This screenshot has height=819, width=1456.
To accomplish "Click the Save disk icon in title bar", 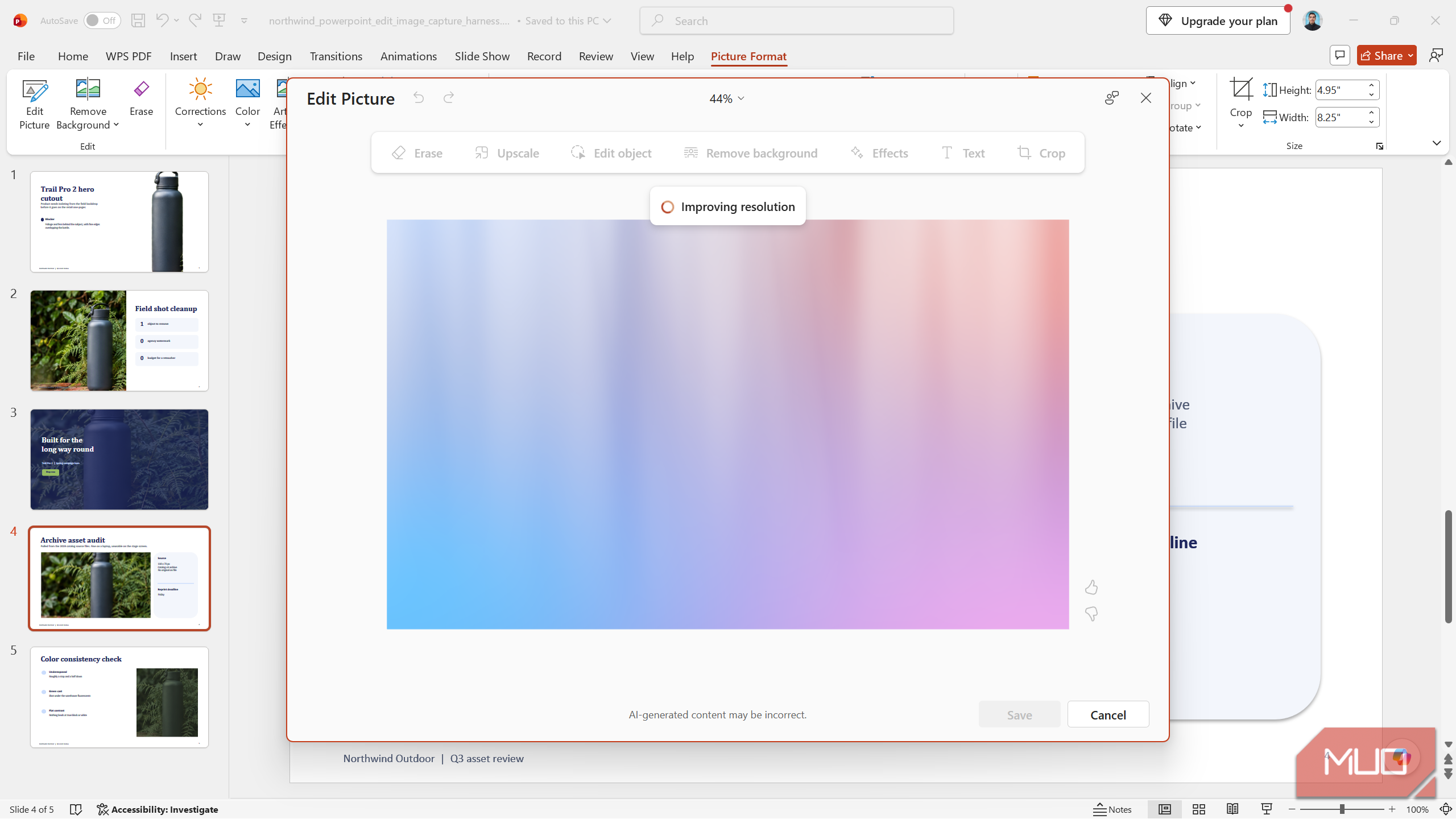I will tap(138, 20).
